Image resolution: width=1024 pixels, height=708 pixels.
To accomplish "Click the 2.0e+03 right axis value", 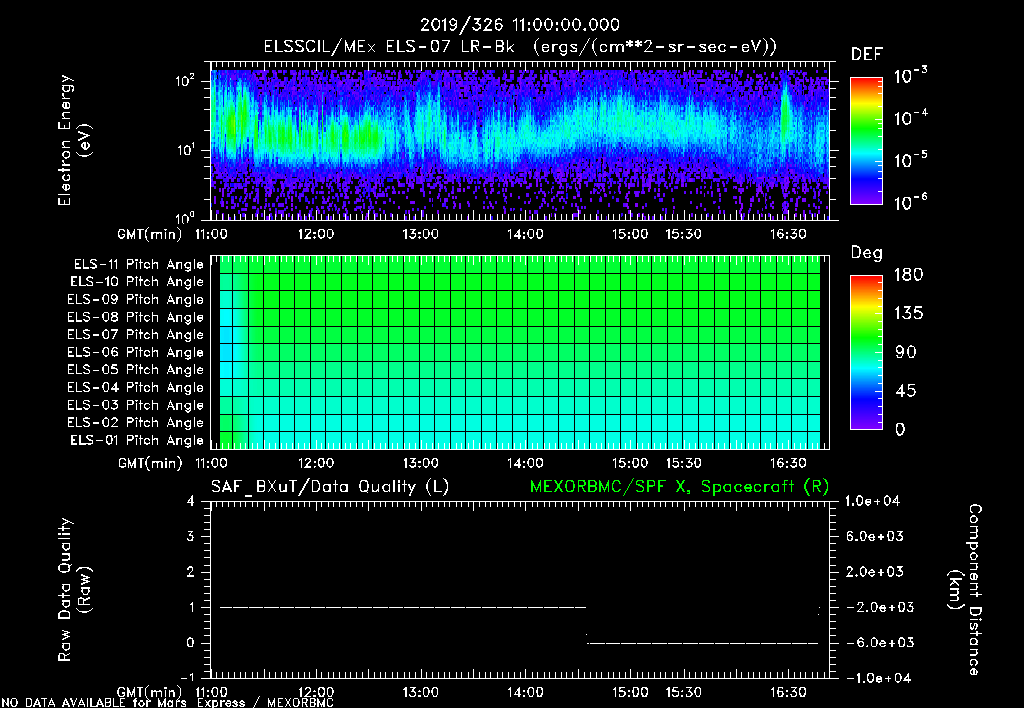I will pyautogui.click(x=875, y=571).
